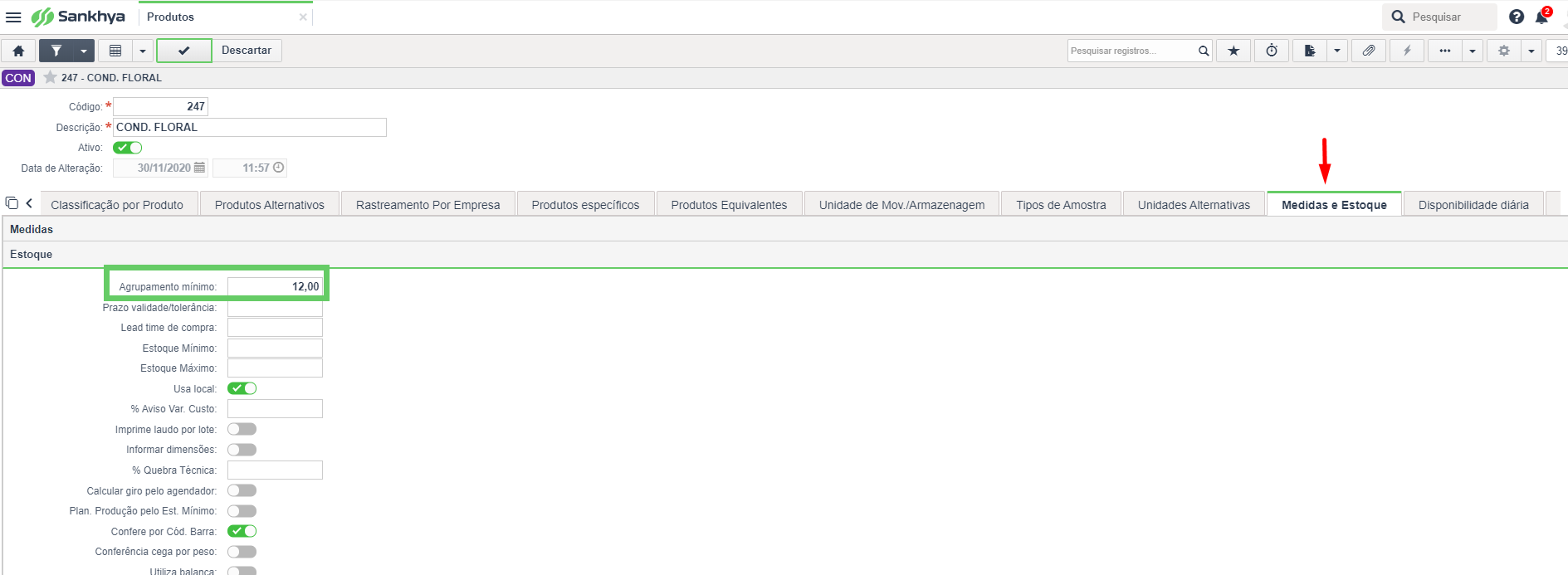1568x575 pixels.
Task: Expand the filter dropdown arrow
Action: point(84,51)
